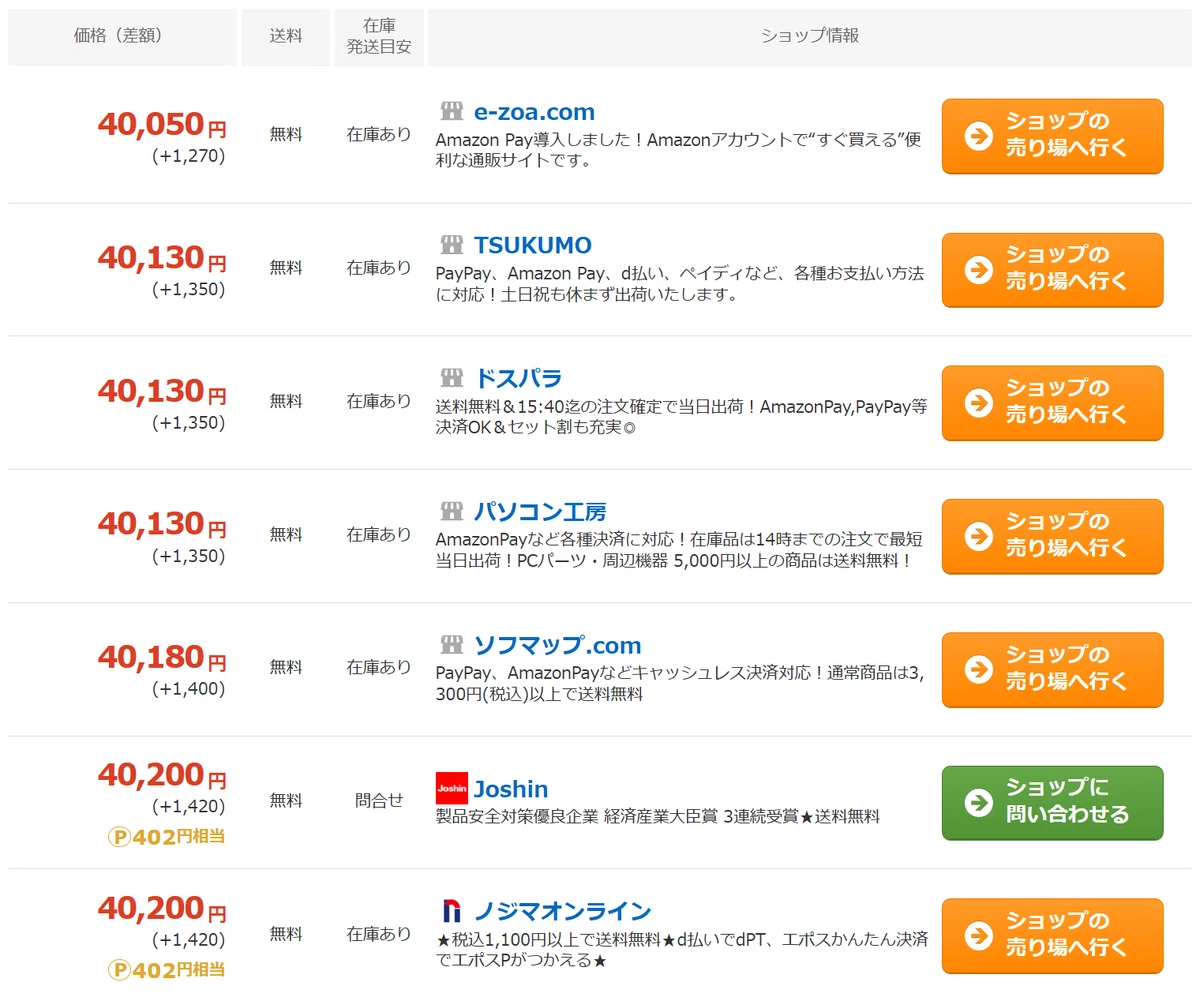Click the ソフマップ.com cashless payment description
This screenshot has width=1200, height=997.
coord(680,683)
